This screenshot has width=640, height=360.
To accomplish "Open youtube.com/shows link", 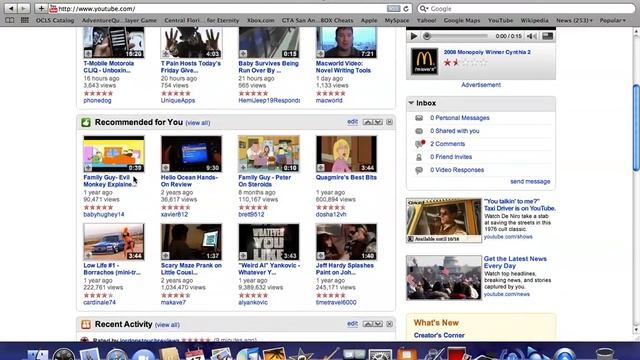I will click(508, 237).
